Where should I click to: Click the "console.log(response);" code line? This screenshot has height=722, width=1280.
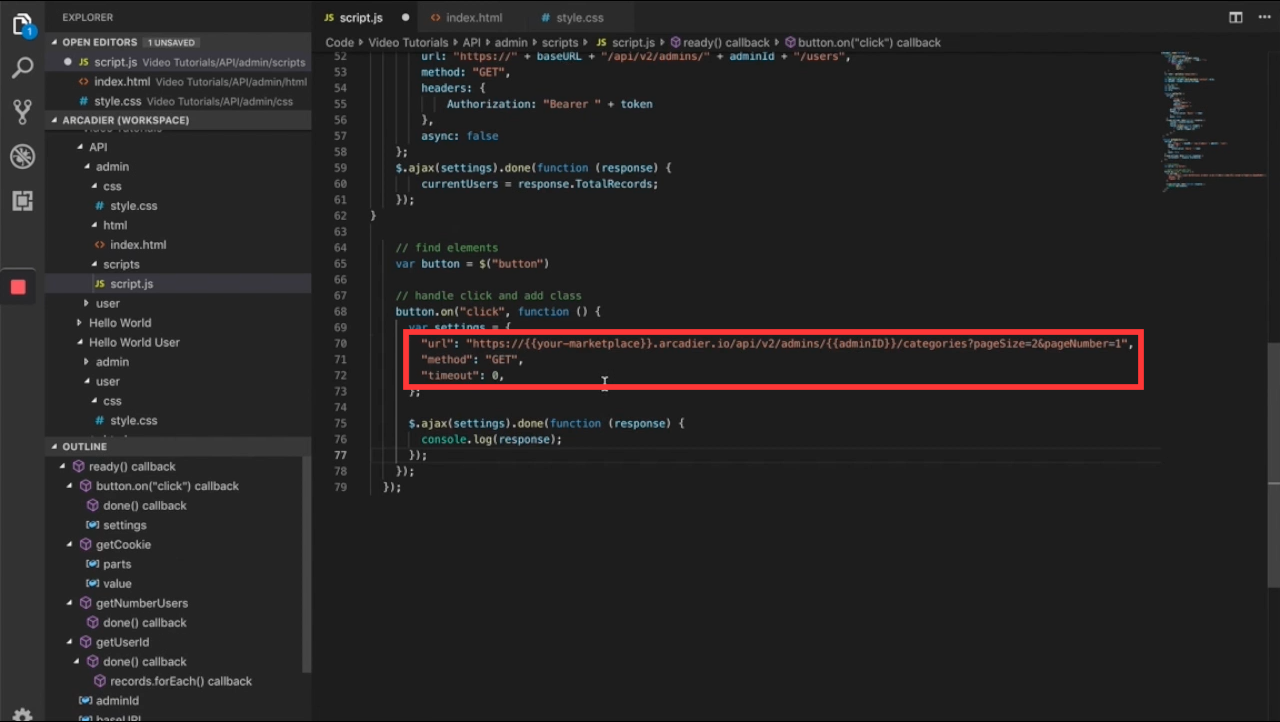[492, 439]
